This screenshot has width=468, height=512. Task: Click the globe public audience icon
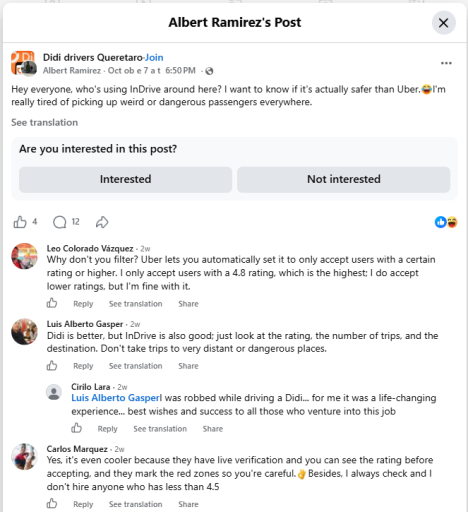(209, 71)
